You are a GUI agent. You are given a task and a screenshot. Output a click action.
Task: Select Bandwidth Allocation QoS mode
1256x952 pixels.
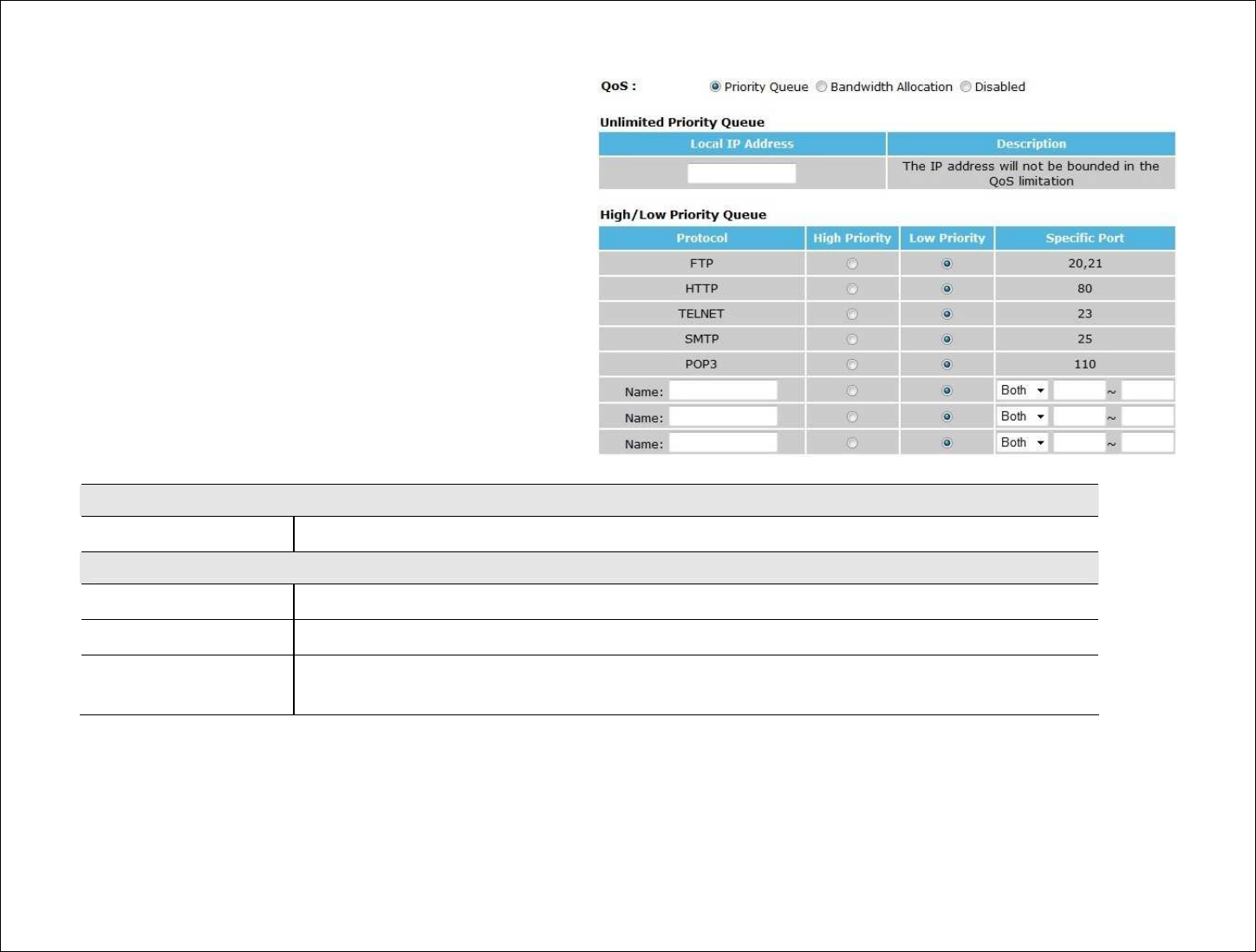[x=821, y=87]
